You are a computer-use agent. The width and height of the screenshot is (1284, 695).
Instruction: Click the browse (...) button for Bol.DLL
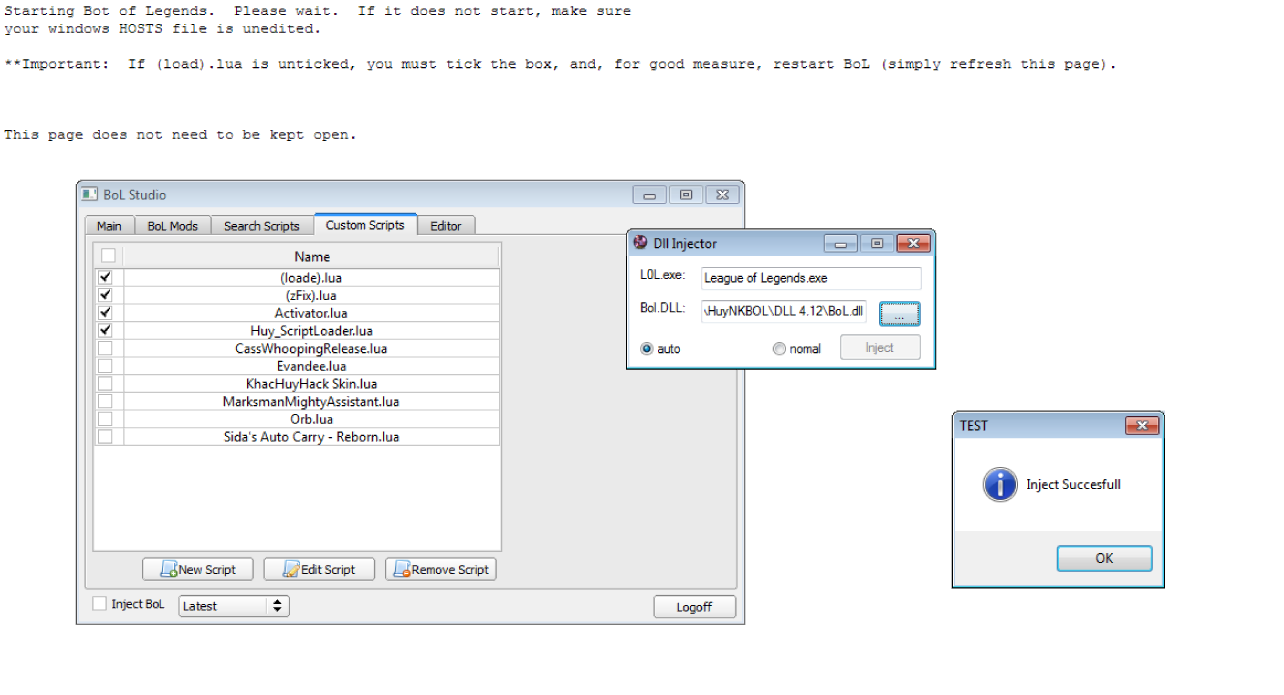[900, 314]
